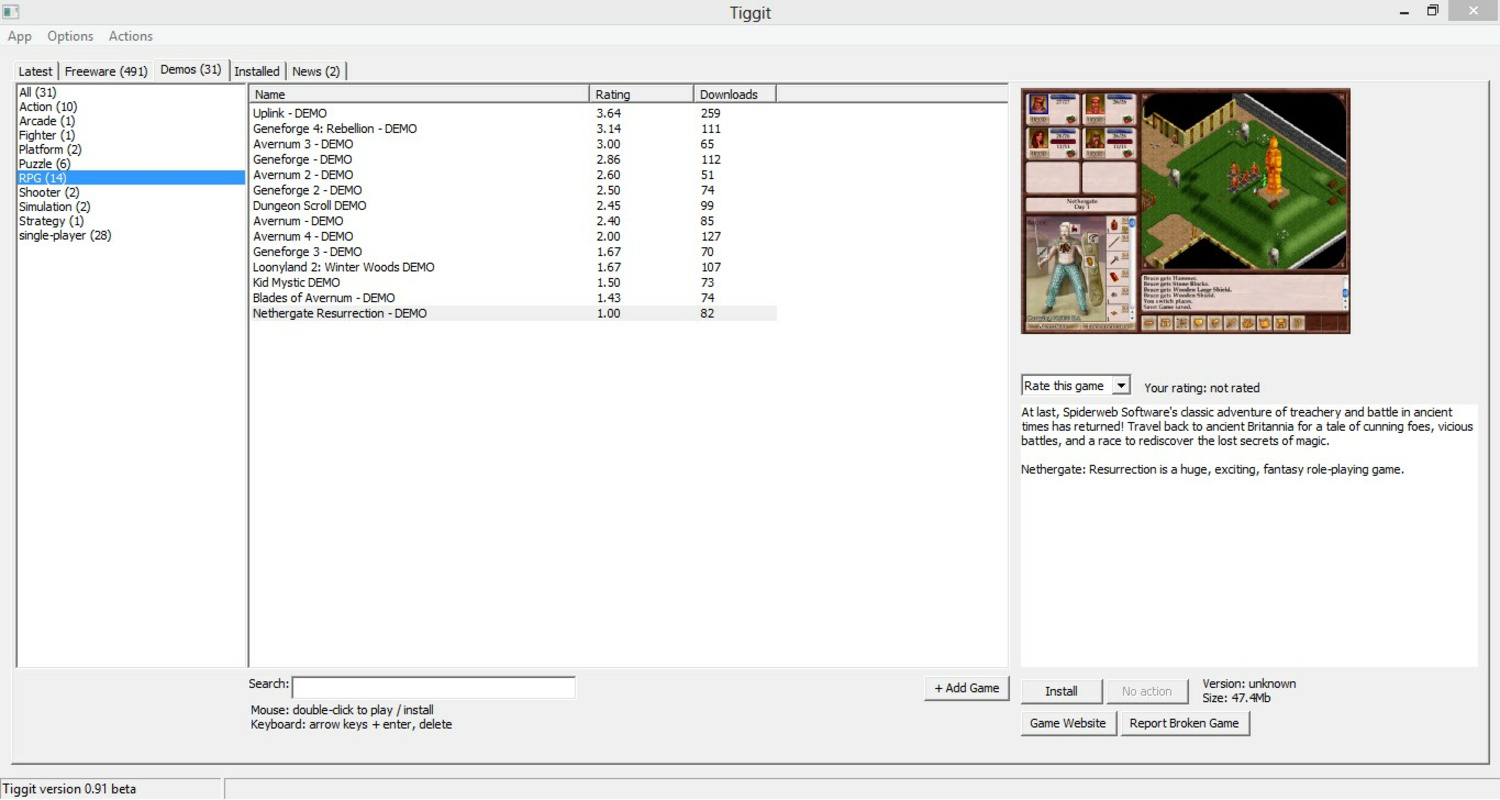Switch to the Latest tab
The height and width of the screenshot is (800, 1500).
click(x=36, y=71)
